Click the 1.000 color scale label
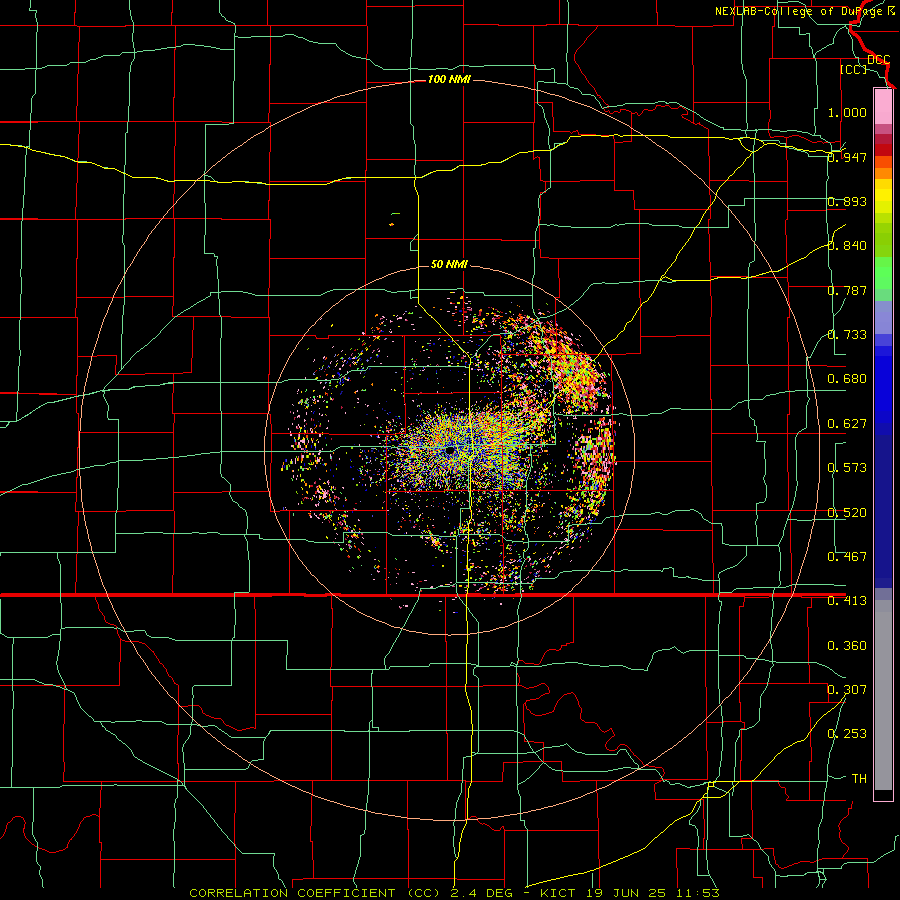900x900 pixels. pyautogui.click(x=847, y=112)
